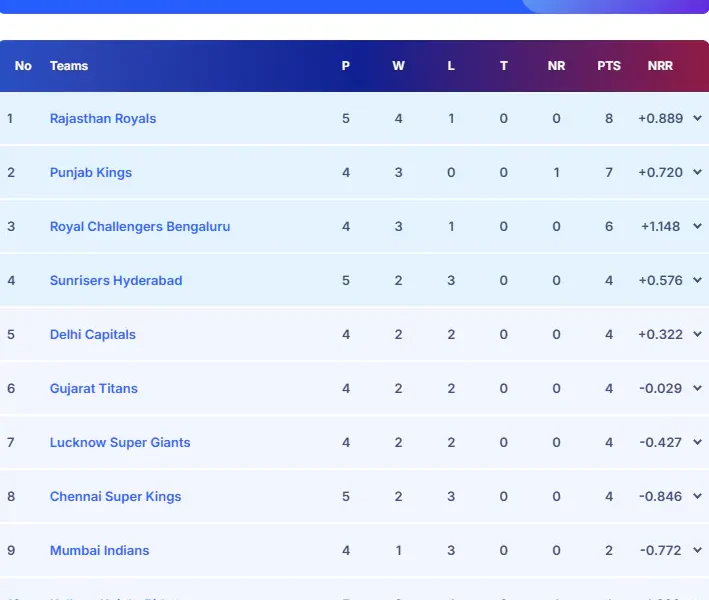This screenshot has height=600, width=709.
Task: Expand Royal Challengers Bengaluru row details
Action: pos(697,226)
